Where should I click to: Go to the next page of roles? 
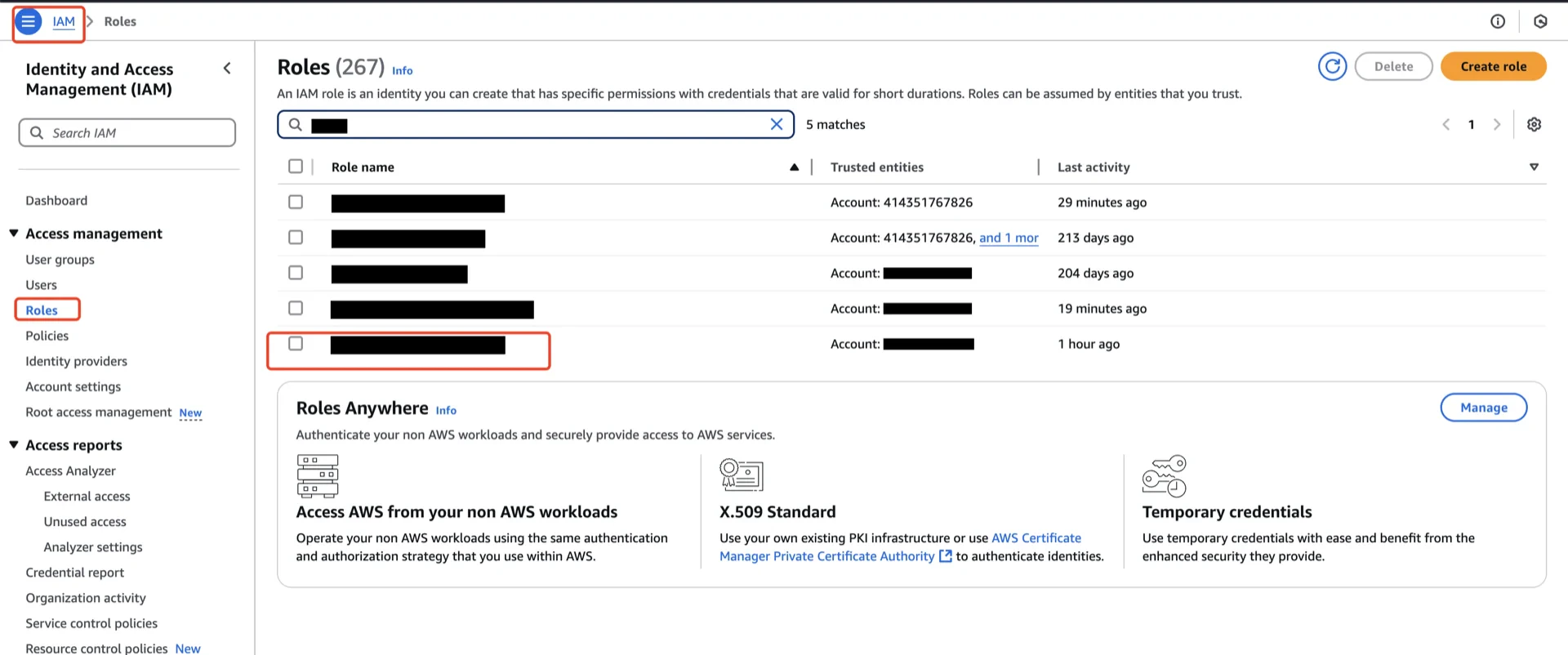(x=1497, y=124)
